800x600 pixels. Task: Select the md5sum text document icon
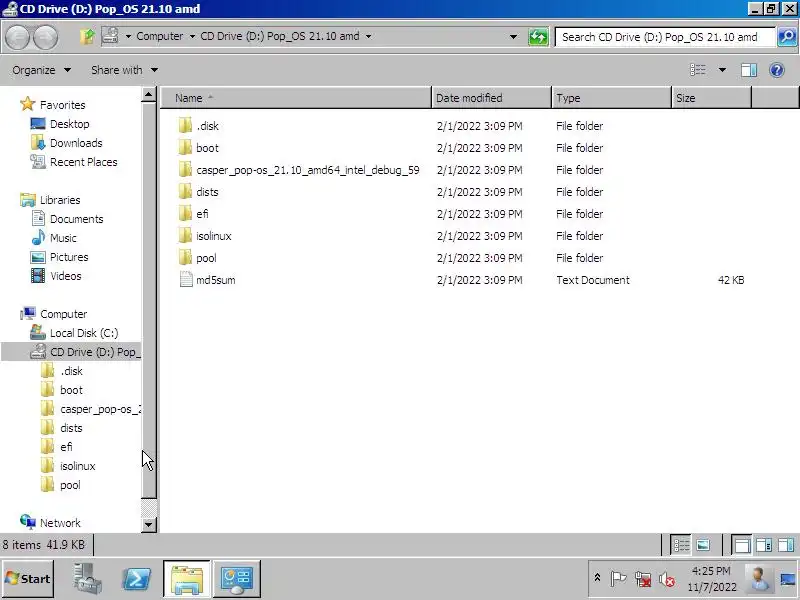pos(186,280)
